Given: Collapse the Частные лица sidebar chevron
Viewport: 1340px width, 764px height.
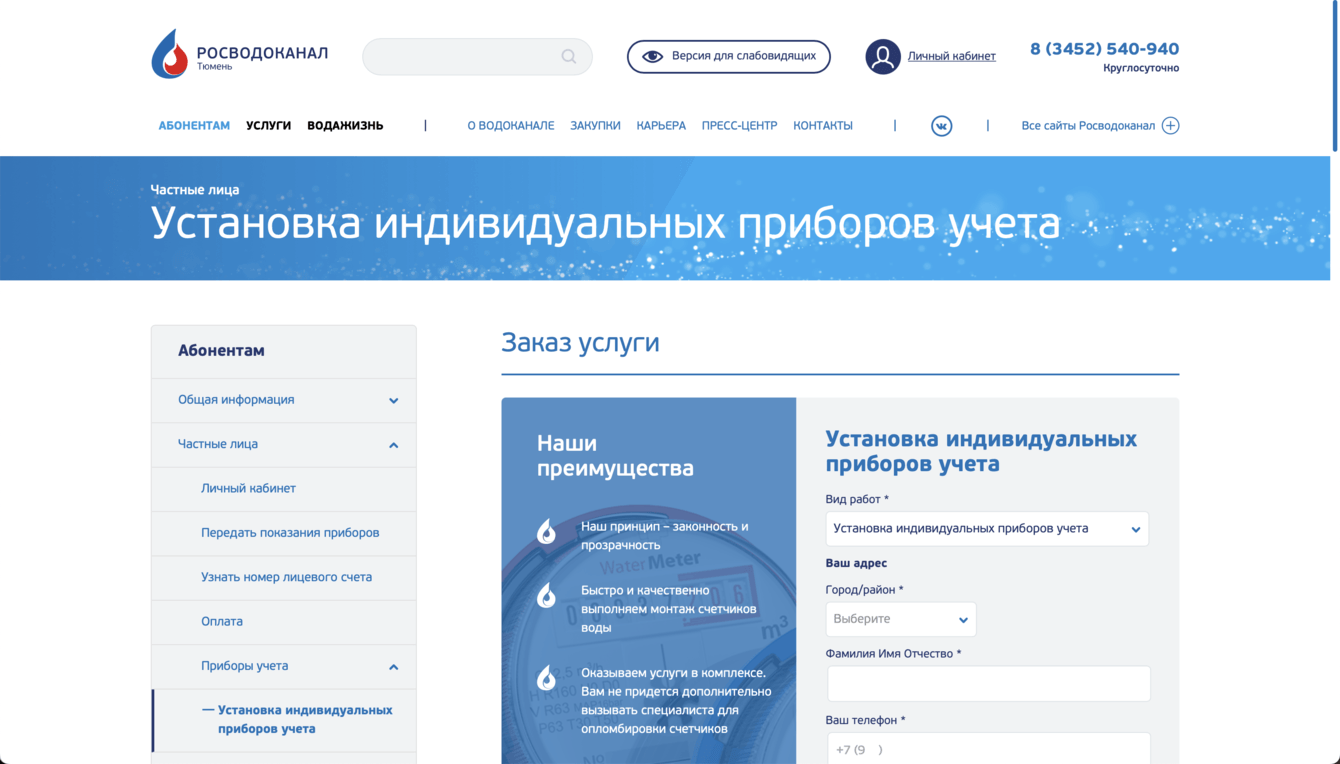Looking at the screenshot, I should 394,445.
